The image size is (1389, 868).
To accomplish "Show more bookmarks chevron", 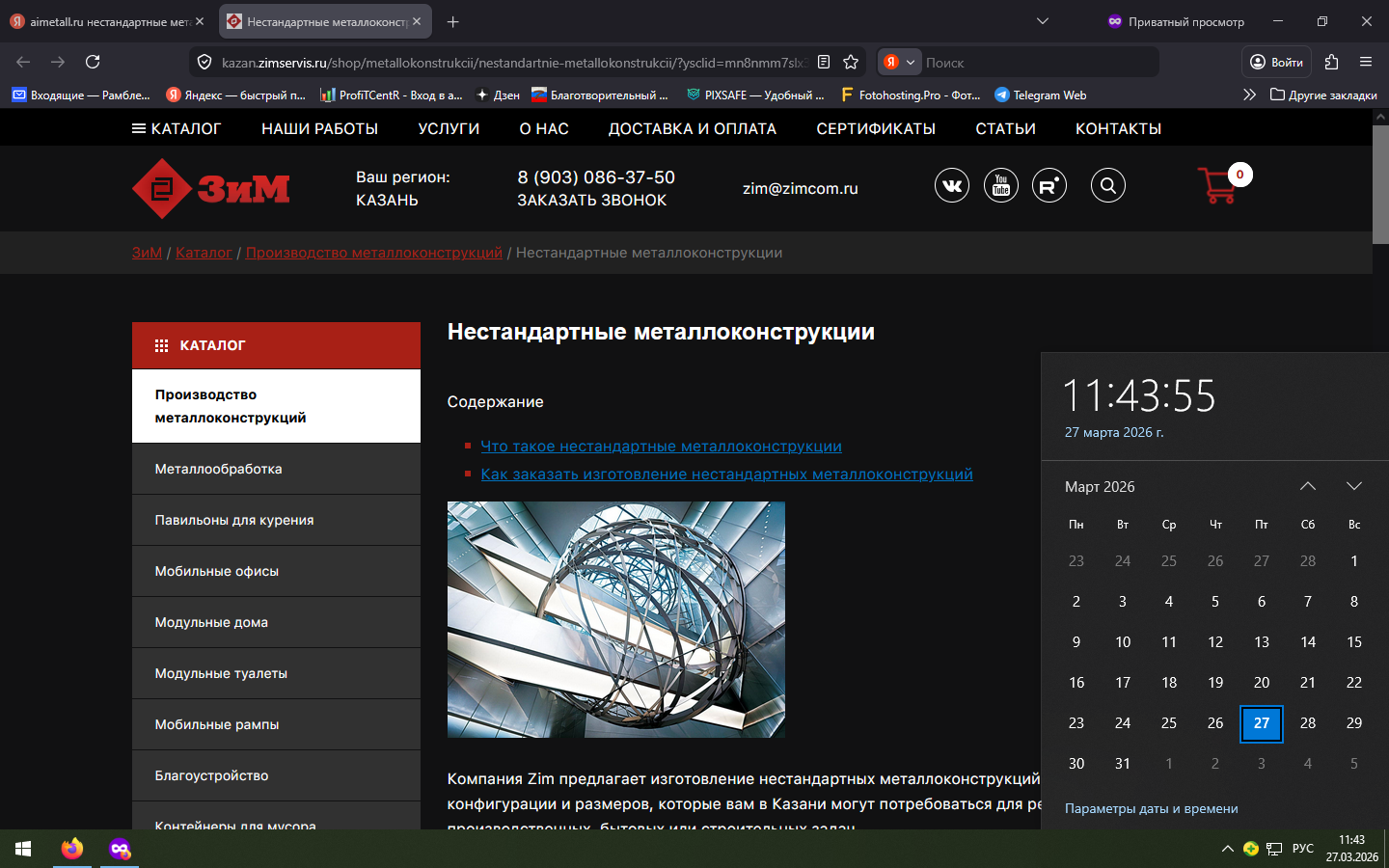I will click(x=1249, y=95).
